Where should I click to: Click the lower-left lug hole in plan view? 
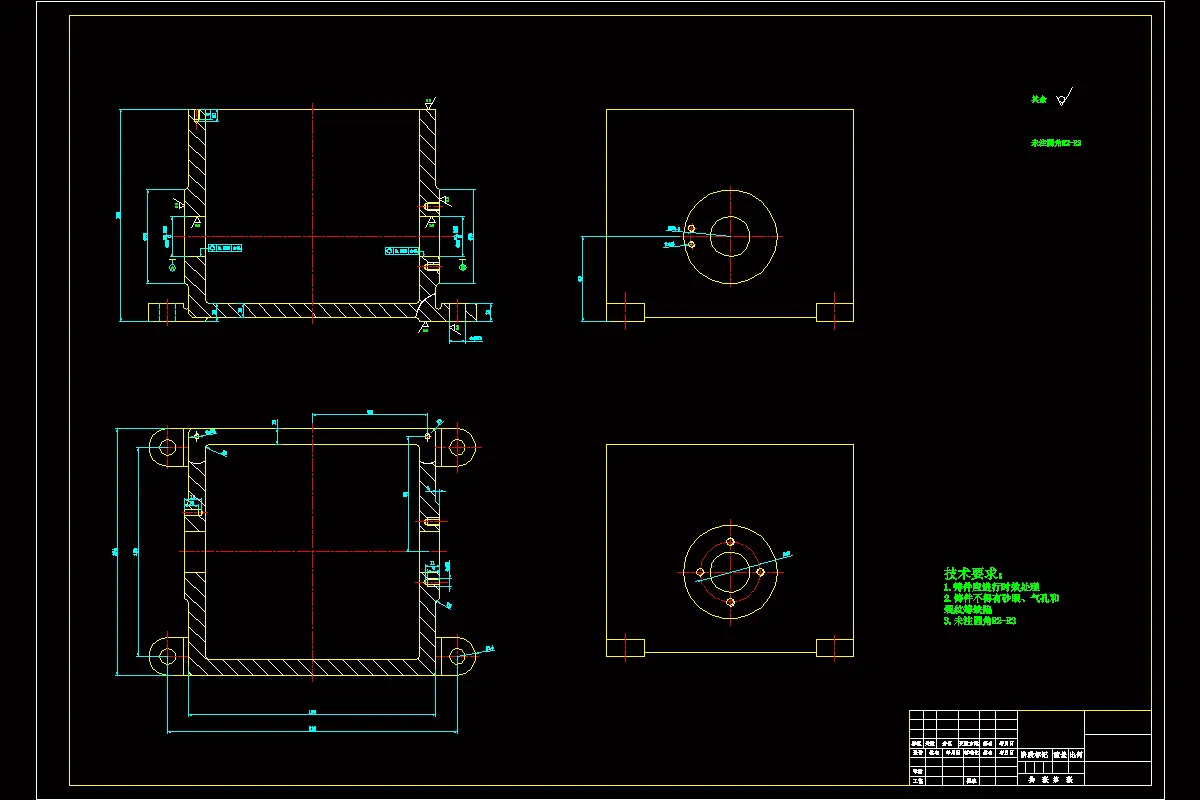[165, 656]
